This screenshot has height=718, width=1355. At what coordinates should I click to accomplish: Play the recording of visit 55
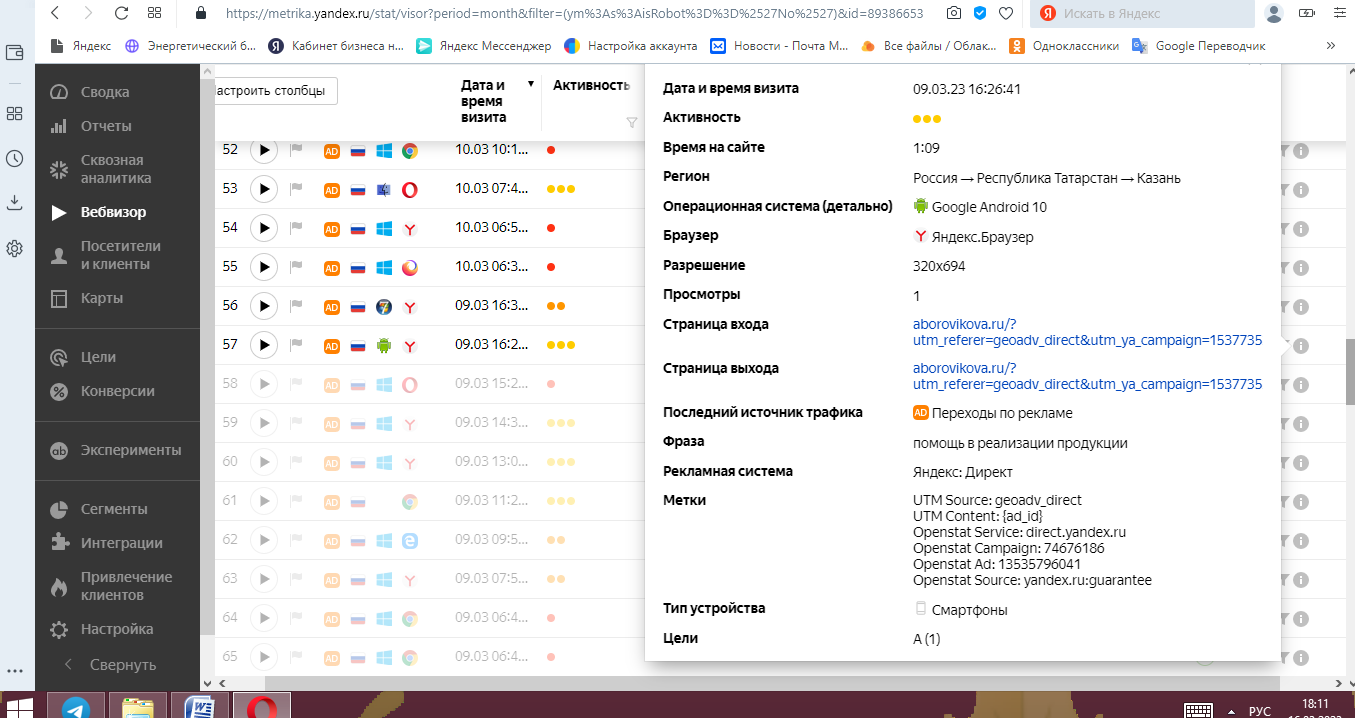coord(263,267)
